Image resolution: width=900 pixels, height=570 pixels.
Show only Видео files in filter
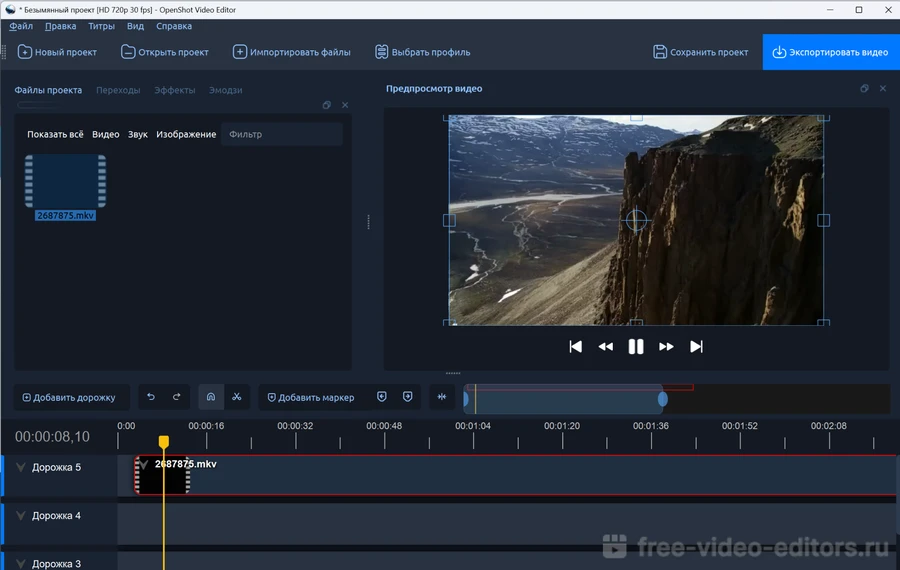105,135
